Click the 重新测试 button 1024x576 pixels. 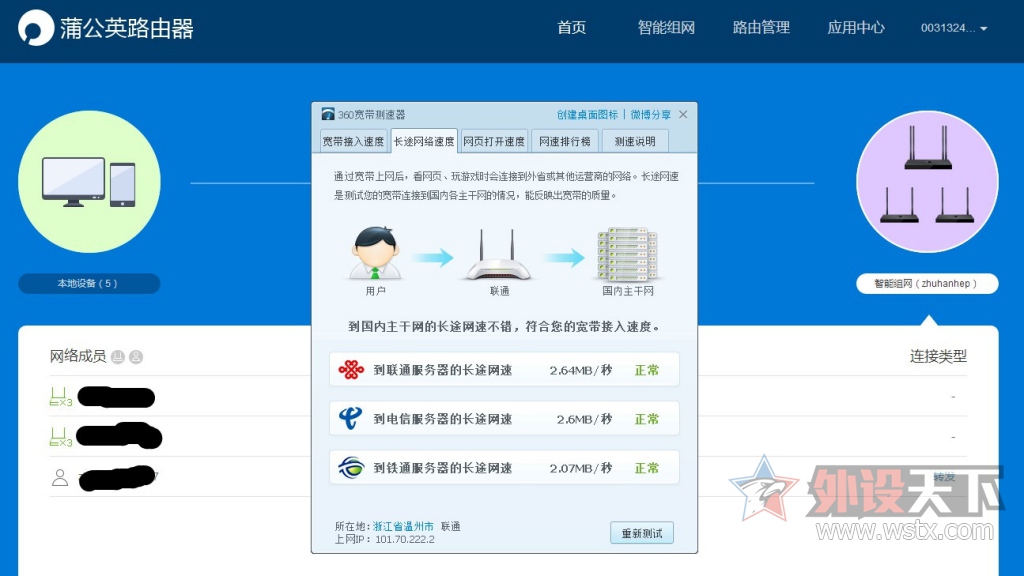[x=642, y=533]
